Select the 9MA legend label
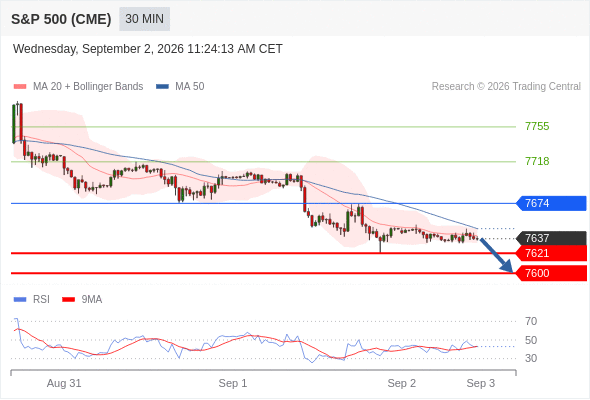 click(92, 300)
